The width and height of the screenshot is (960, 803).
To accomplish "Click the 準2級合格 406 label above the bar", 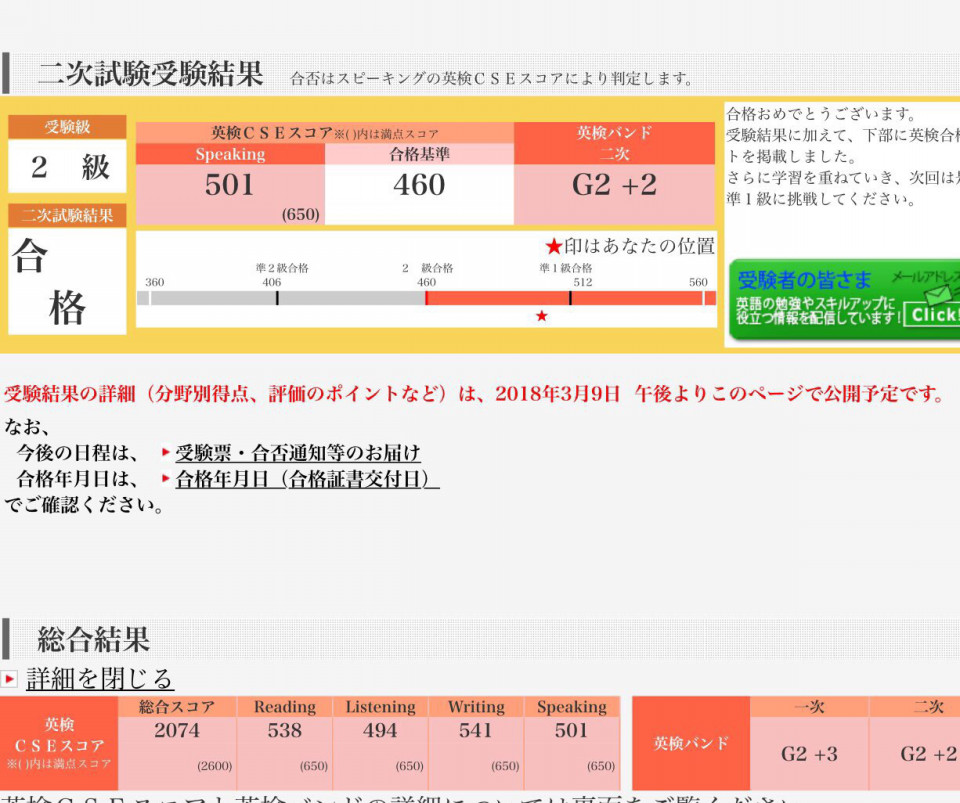I will point(280,275).
